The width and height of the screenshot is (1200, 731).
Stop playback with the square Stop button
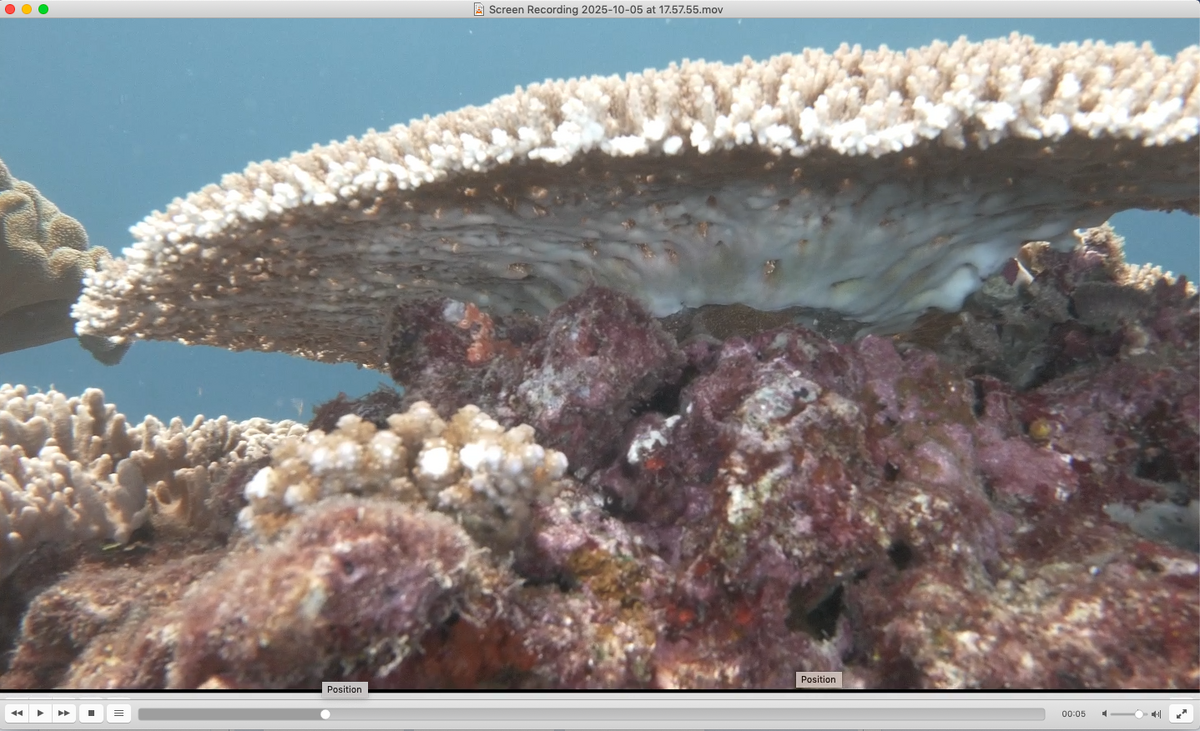[91, 713]
